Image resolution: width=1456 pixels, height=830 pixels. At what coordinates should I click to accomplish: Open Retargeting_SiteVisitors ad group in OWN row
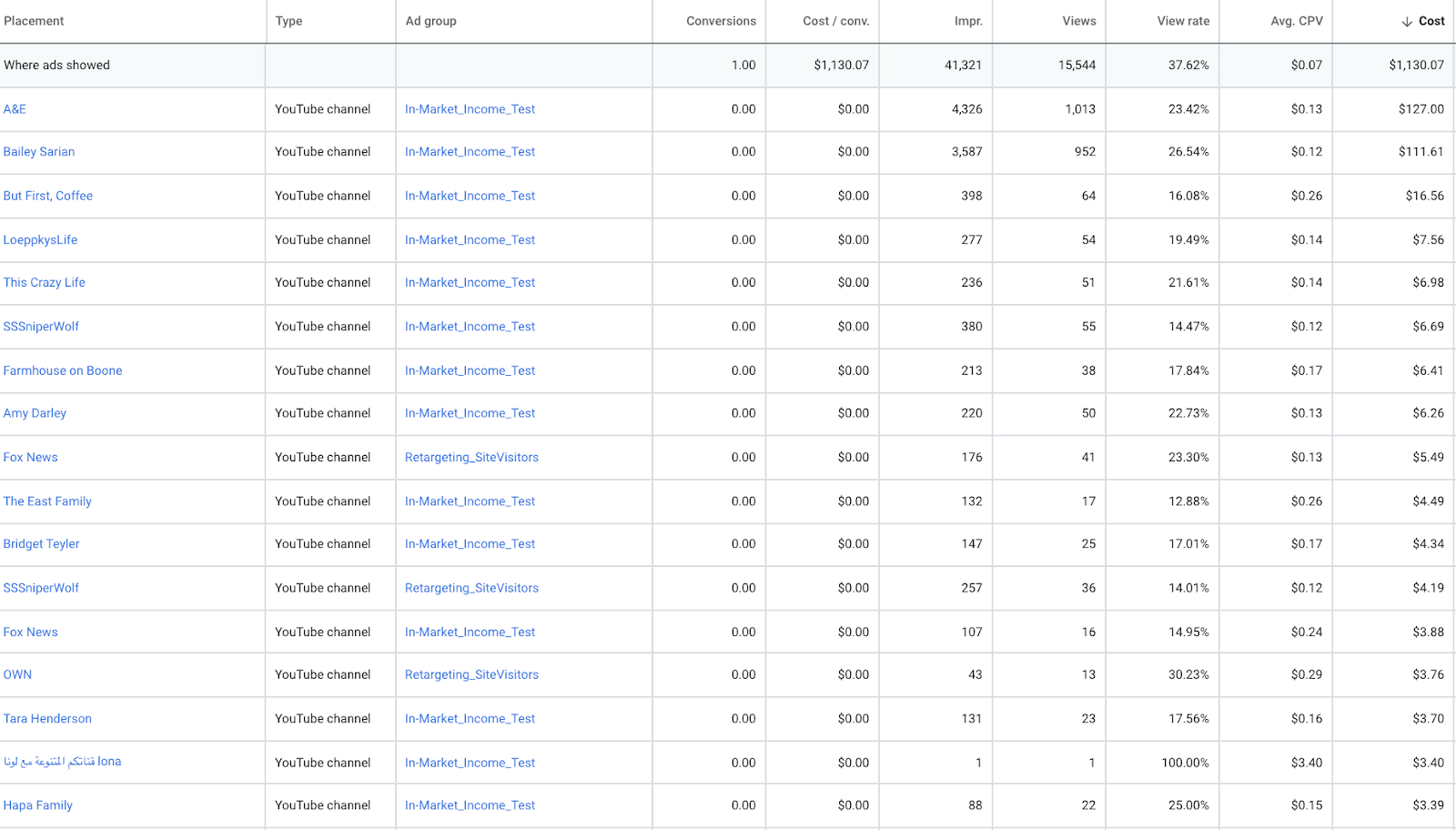click(471, 675)
